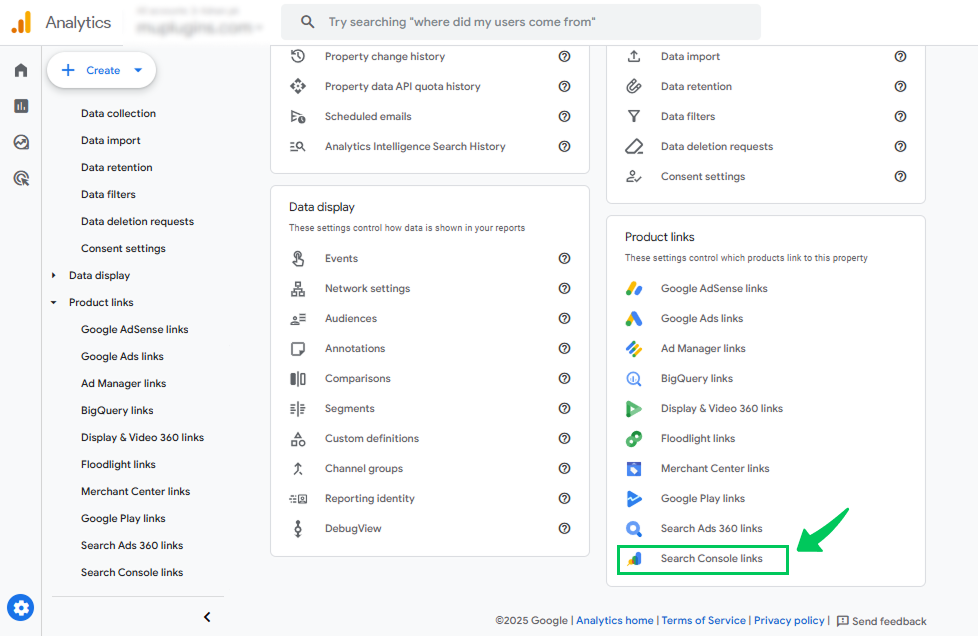Image resolution: width=978 pixels, height=636 pixels.
Task: Click the Create button
Action: click(x=101, y=70)
